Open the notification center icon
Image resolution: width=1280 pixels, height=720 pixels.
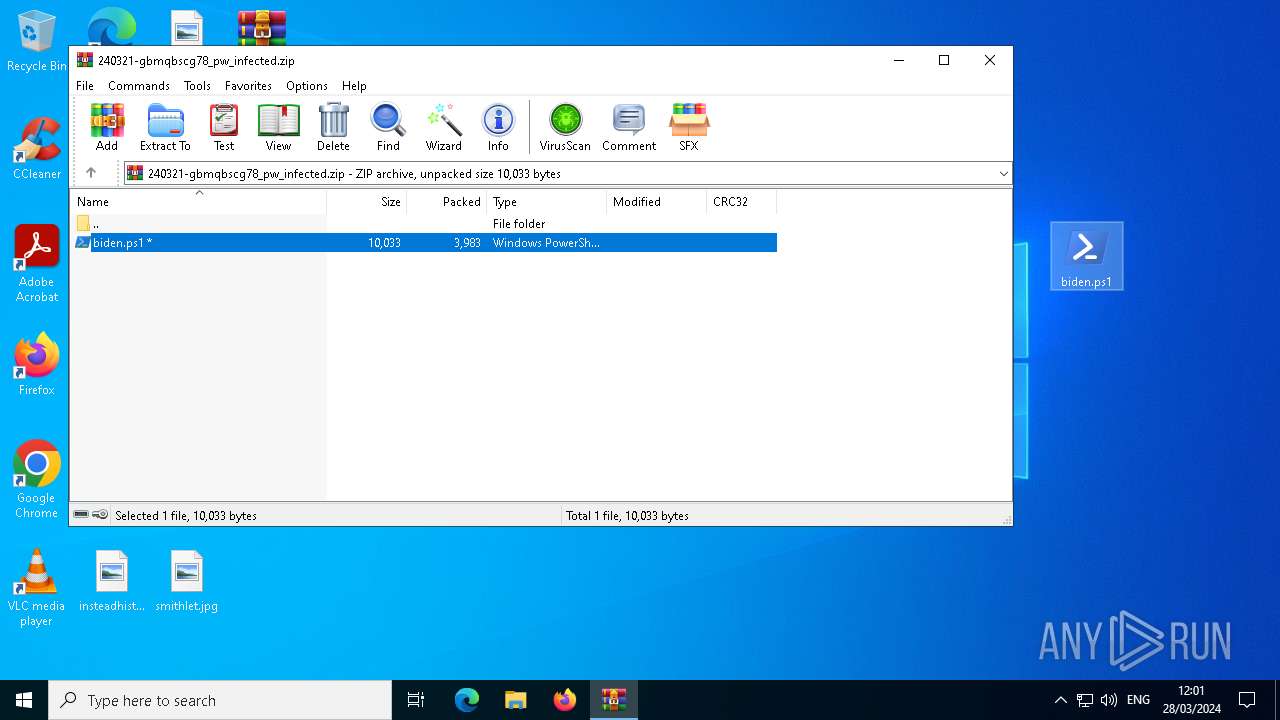(x=1247, y=700)
